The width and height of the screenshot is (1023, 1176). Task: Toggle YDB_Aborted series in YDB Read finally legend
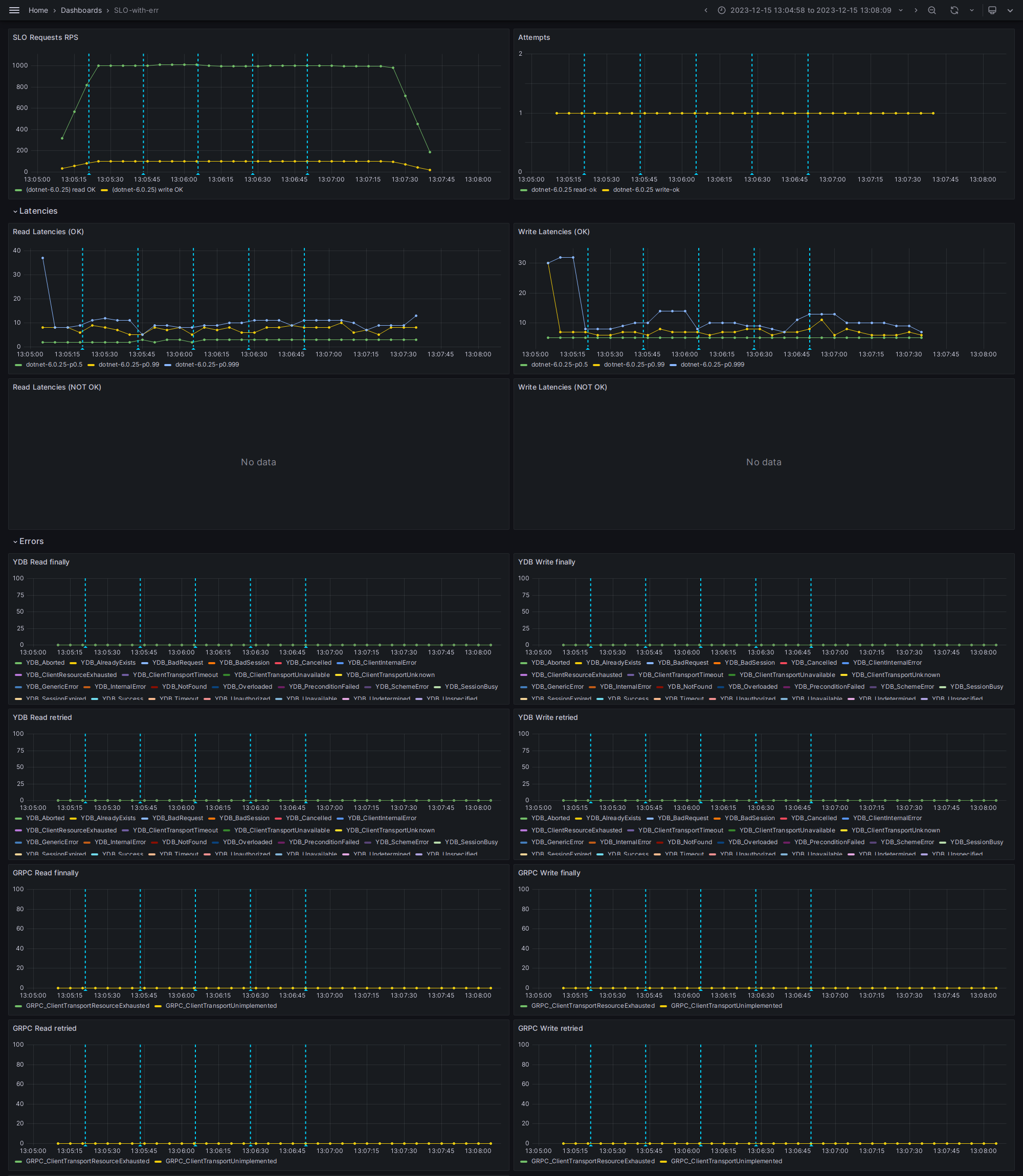45,663
